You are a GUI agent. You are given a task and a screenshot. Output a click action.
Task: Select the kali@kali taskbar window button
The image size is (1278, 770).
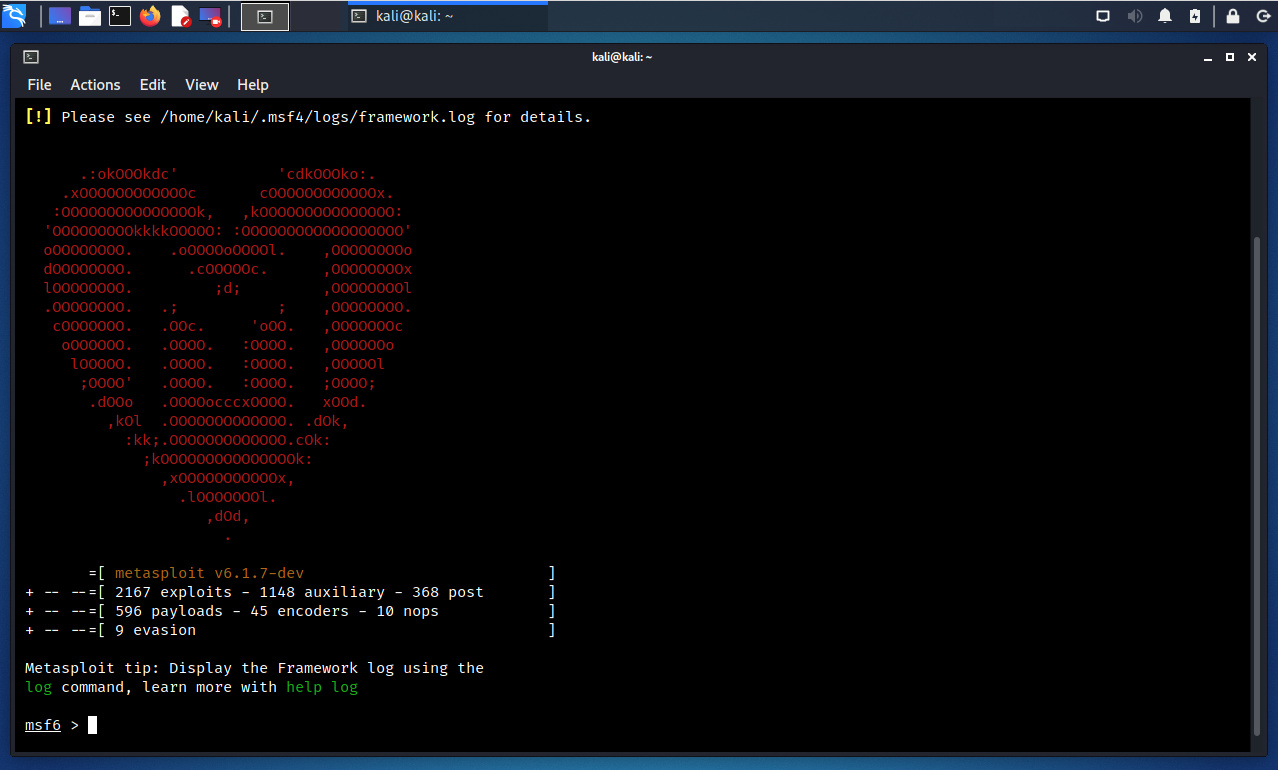[x=447, y=16]
